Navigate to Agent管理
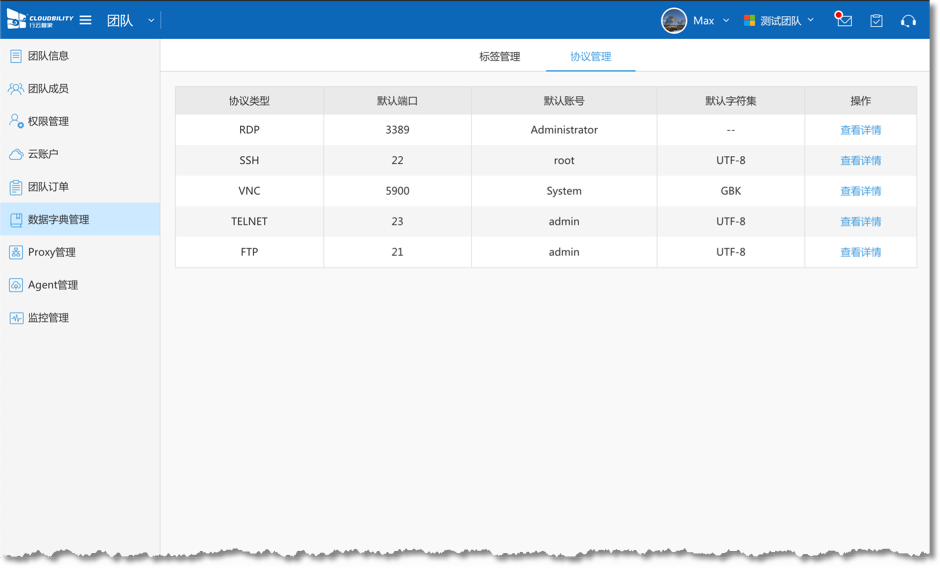 52,285
